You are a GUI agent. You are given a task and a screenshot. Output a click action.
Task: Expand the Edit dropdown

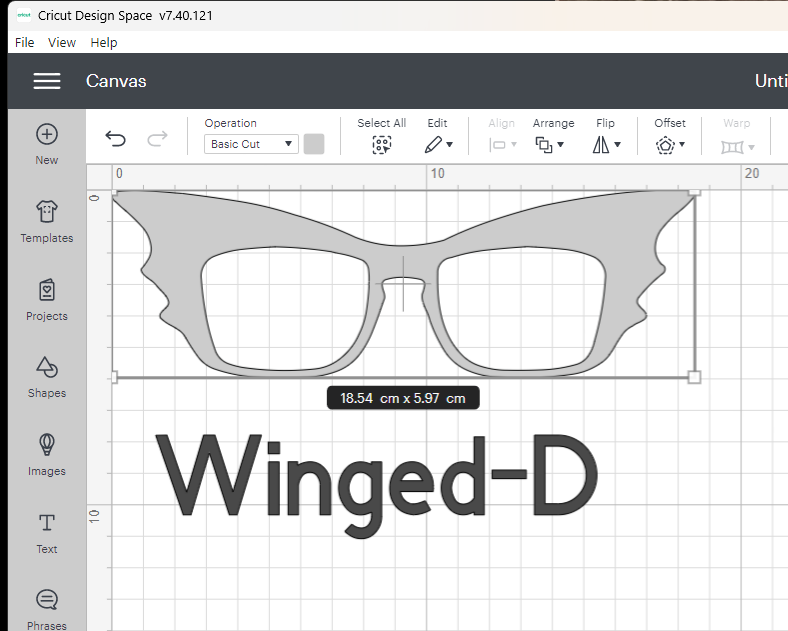[438, 144]
